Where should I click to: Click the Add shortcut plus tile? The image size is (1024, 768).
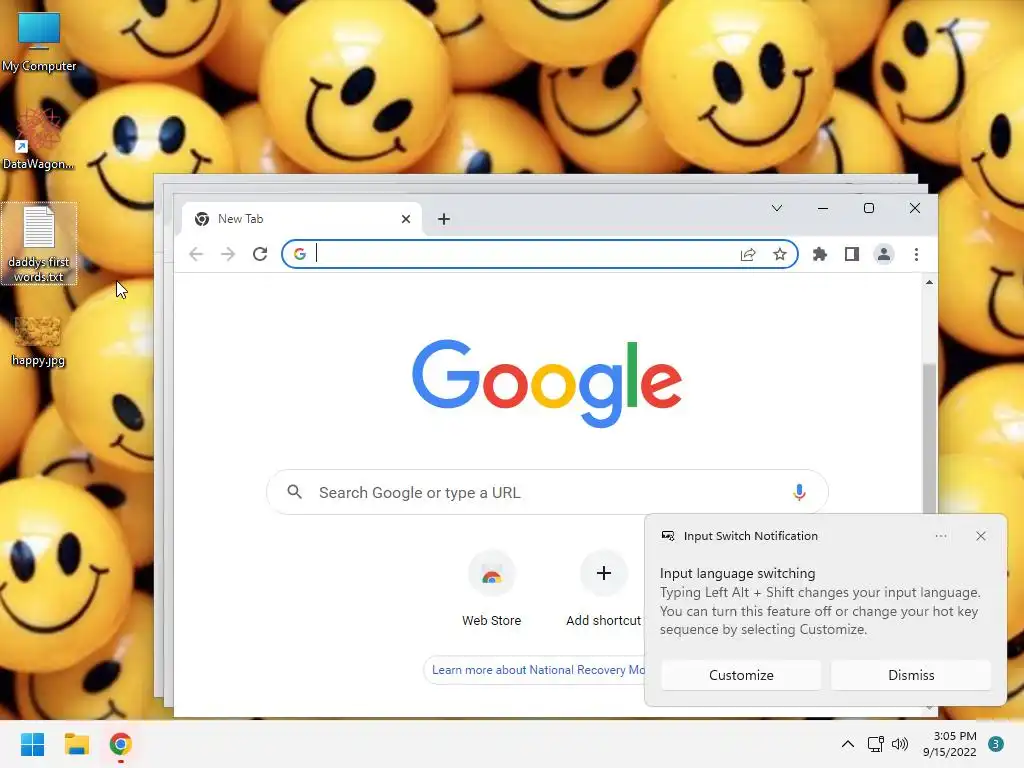pos(603,590)
